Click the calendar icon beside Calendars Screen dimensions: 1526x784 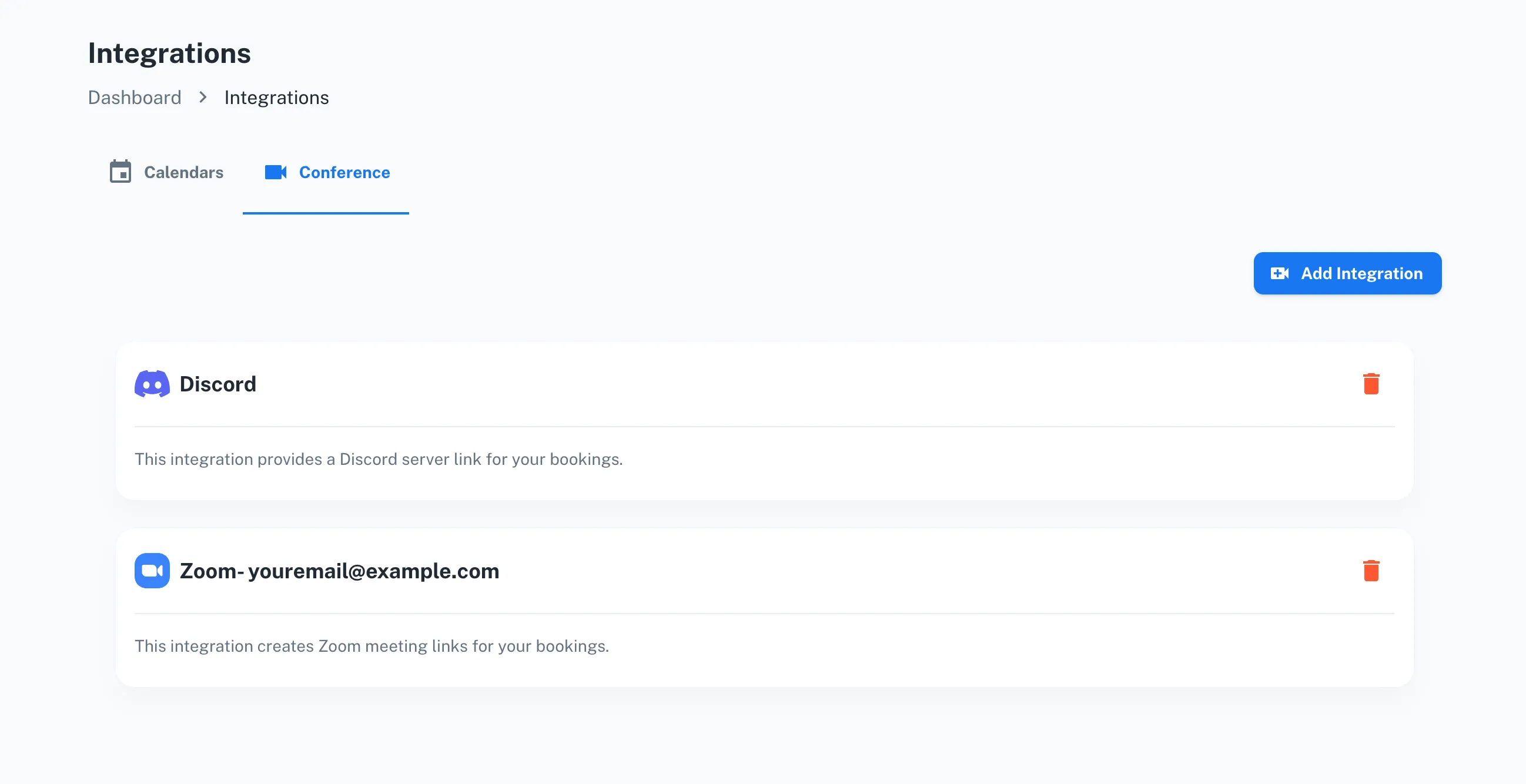coord(121,172)
